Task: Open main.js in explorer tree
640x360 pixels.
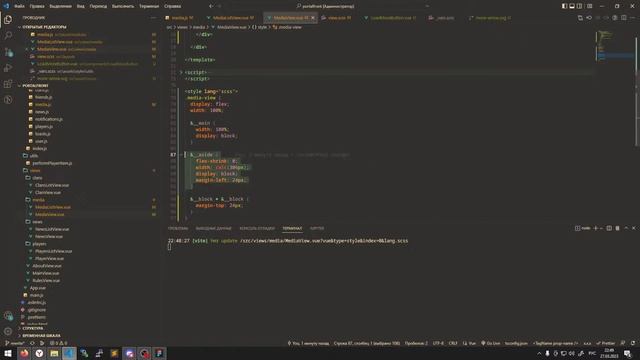Action: coord(36,295)
